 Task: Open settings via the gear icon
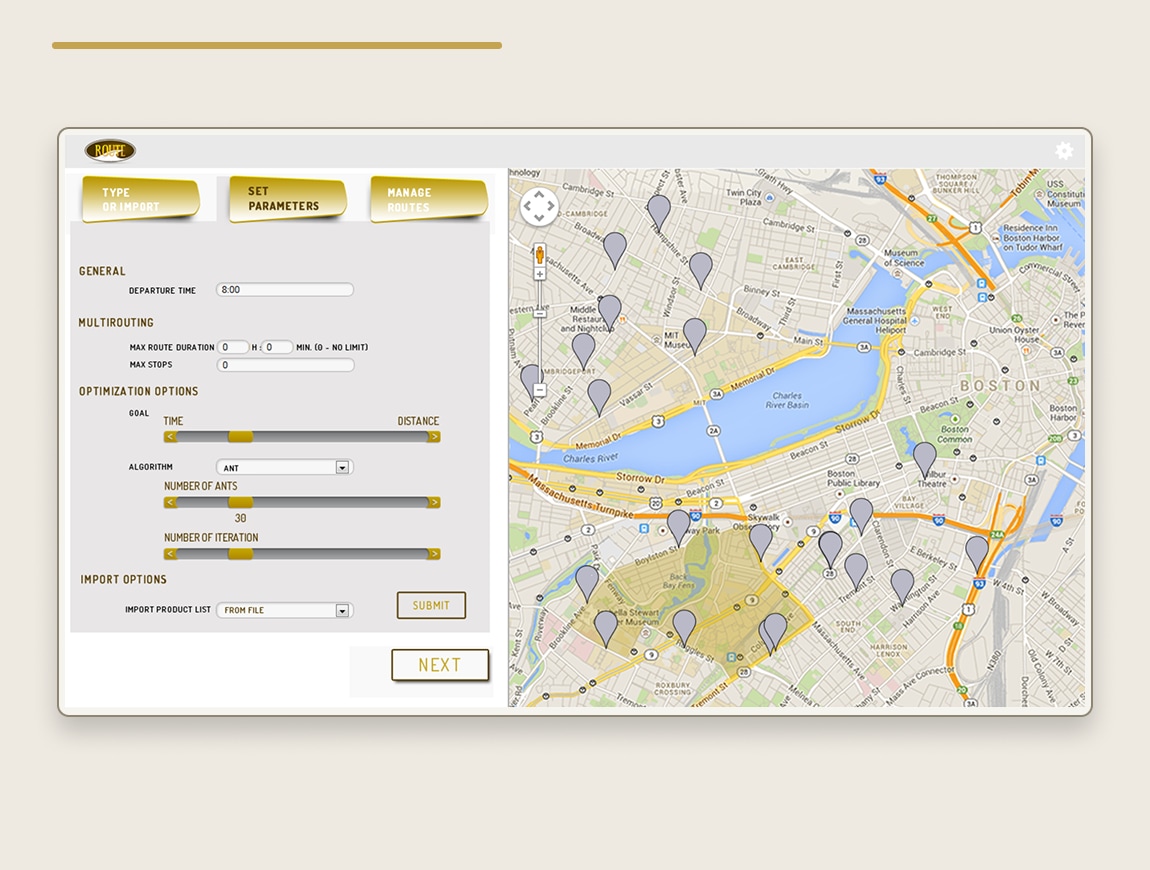pos(1063,150)
